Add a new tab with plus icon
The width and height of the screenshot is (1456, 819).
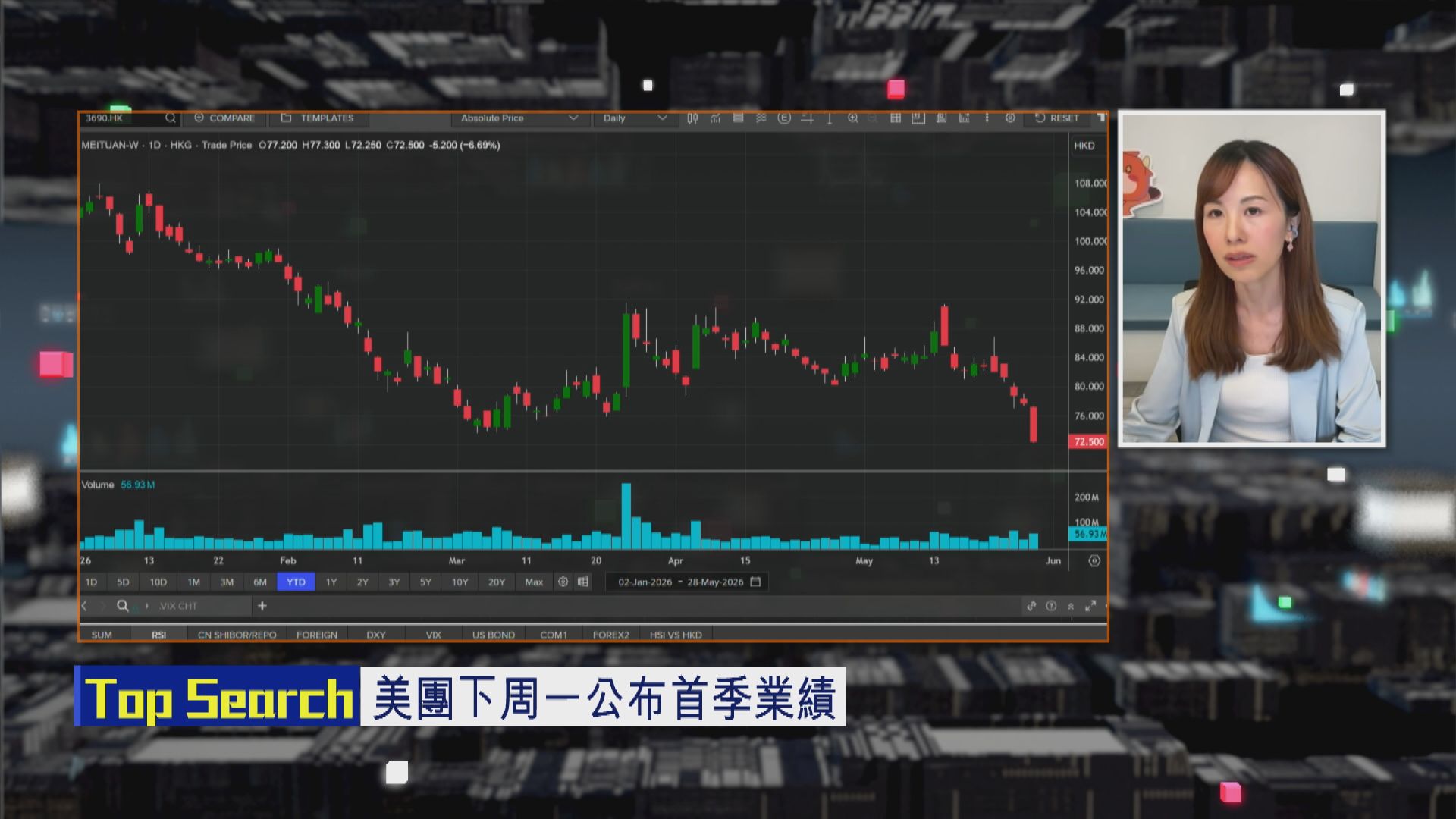pos(262,606)
